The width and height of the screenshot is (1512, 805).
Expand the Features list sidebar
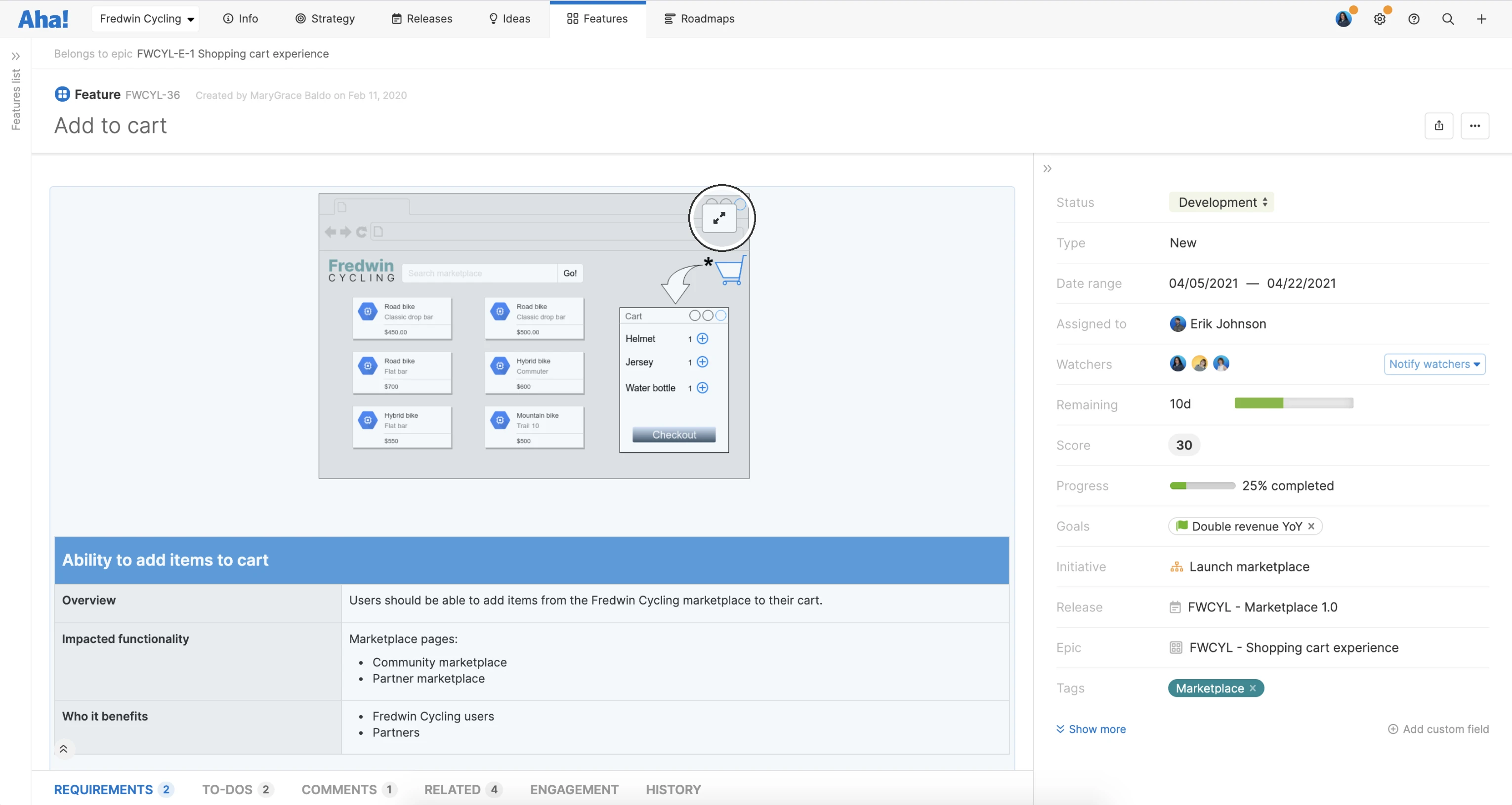coord(16,56)
